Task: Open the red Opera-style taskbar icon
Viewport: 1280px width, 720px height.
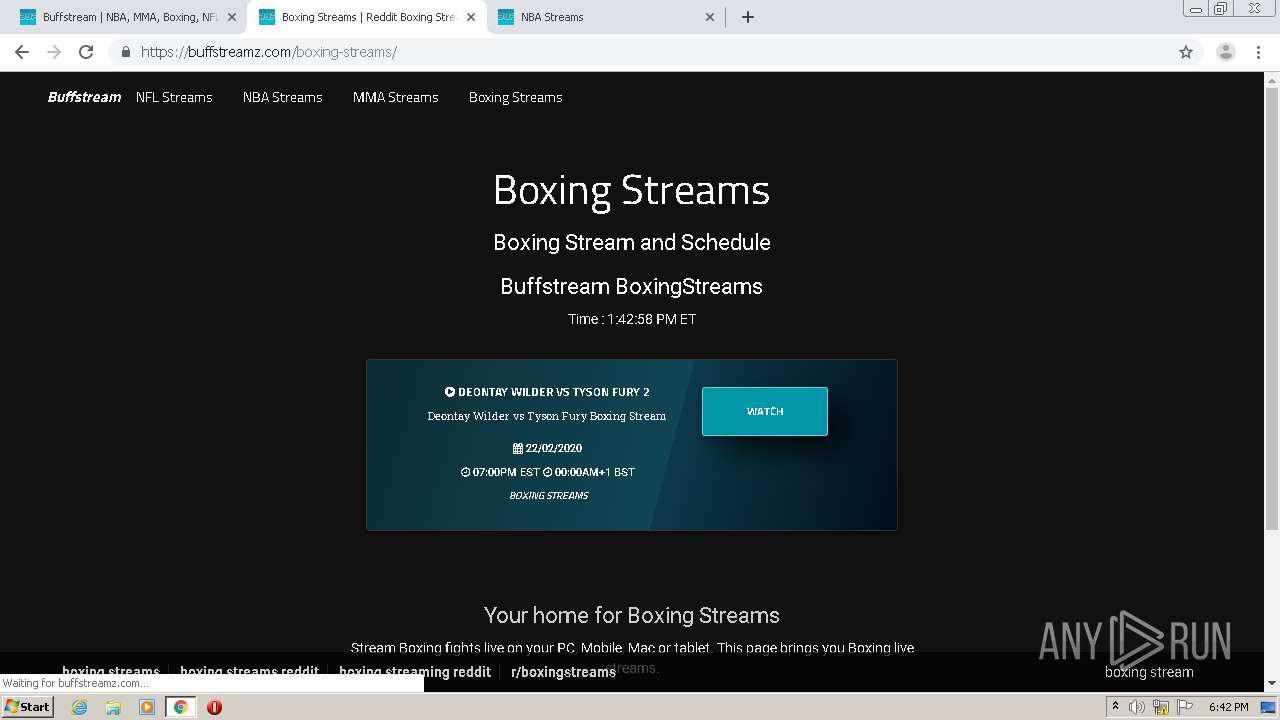Action: [x=214, y=707]
